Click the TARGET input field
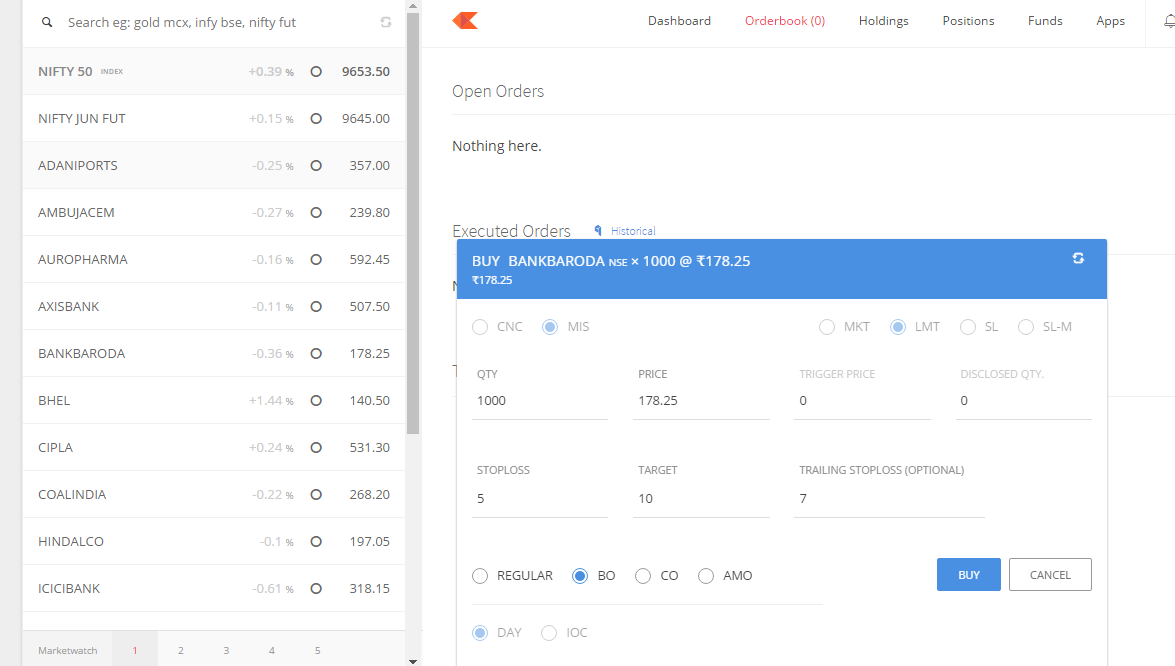The height and width of the screenshot is (666, 1175). coord(701,499)
